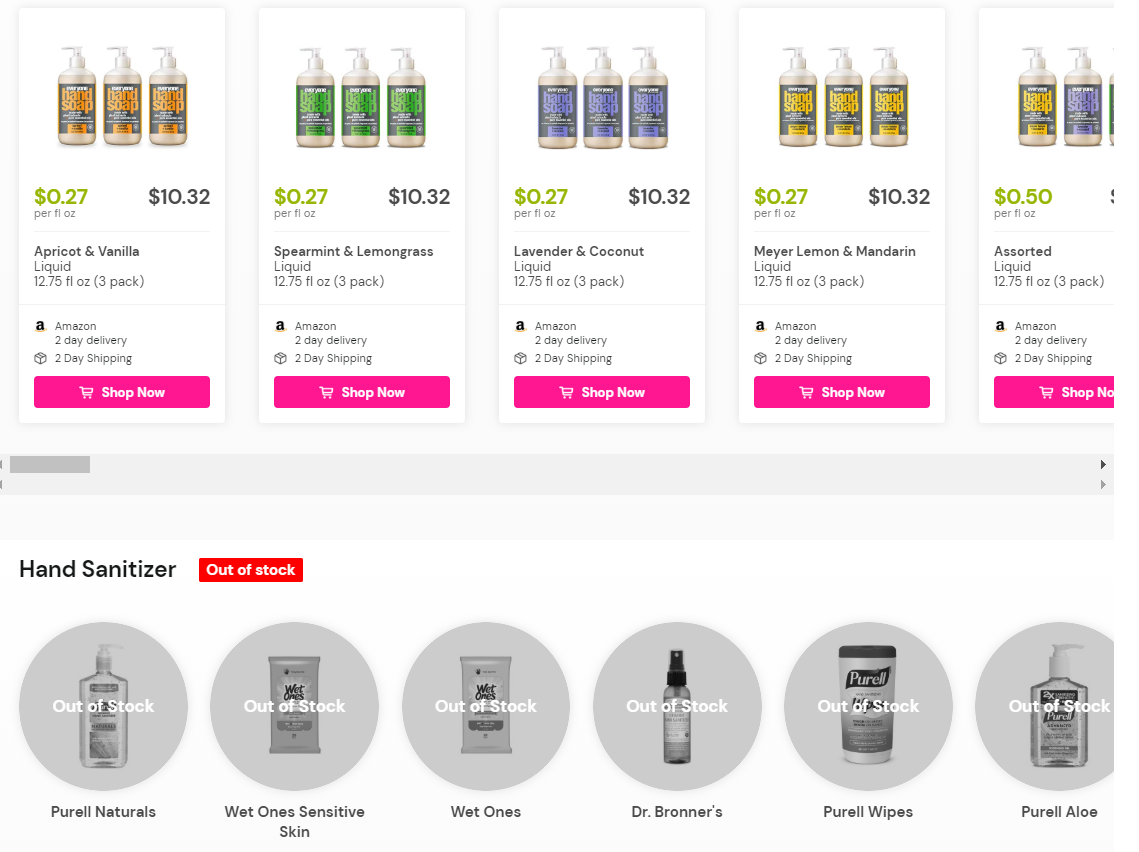Click shipping box icon in Lavender card
The height and width of the screenshot is (852, 1139).
[x=521, y=358]
